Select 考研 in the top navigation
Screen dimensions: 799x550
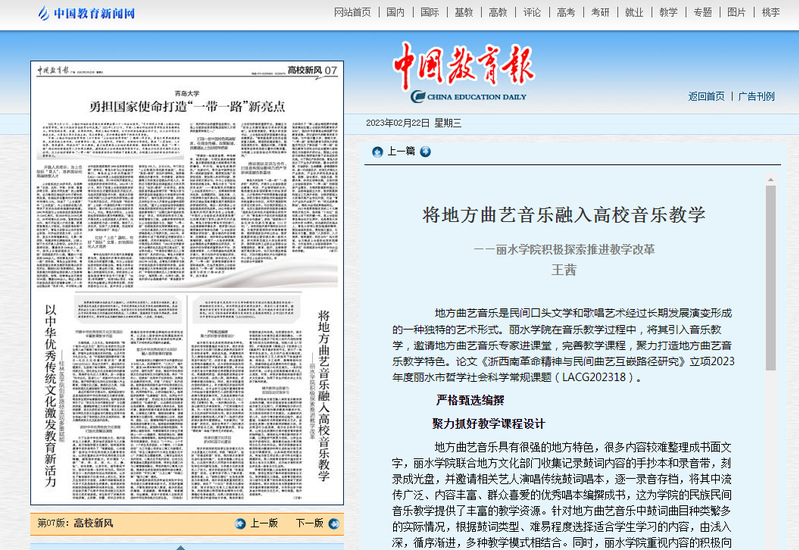click(x=600, y=13)
